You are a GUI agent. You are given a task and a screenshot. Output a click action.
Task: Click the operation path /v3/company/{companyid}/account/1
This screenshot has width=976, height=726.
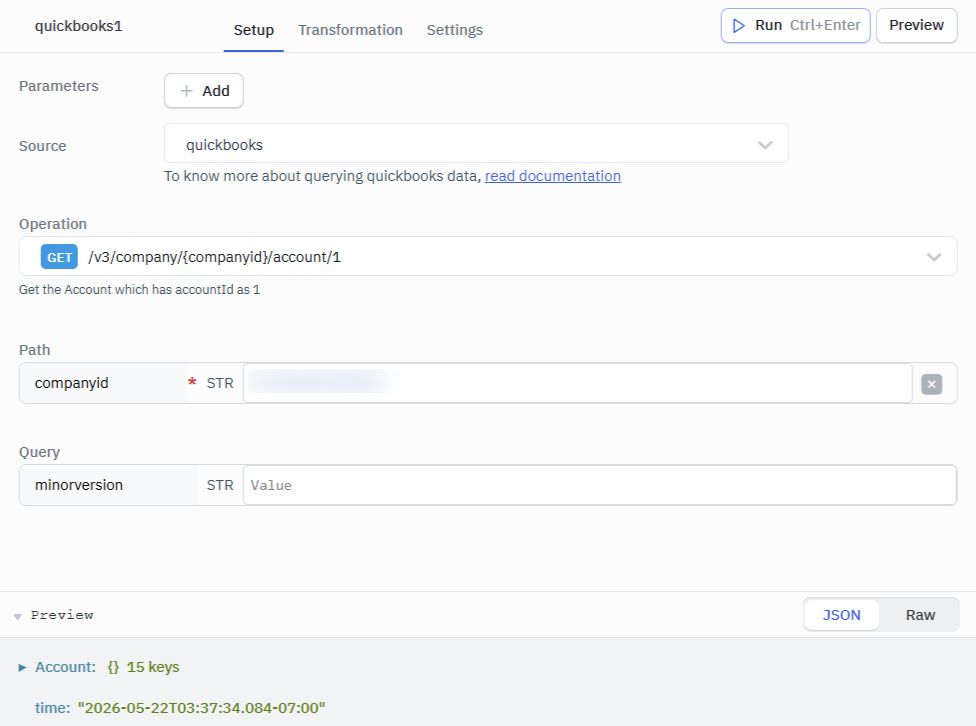pos(214,257)
